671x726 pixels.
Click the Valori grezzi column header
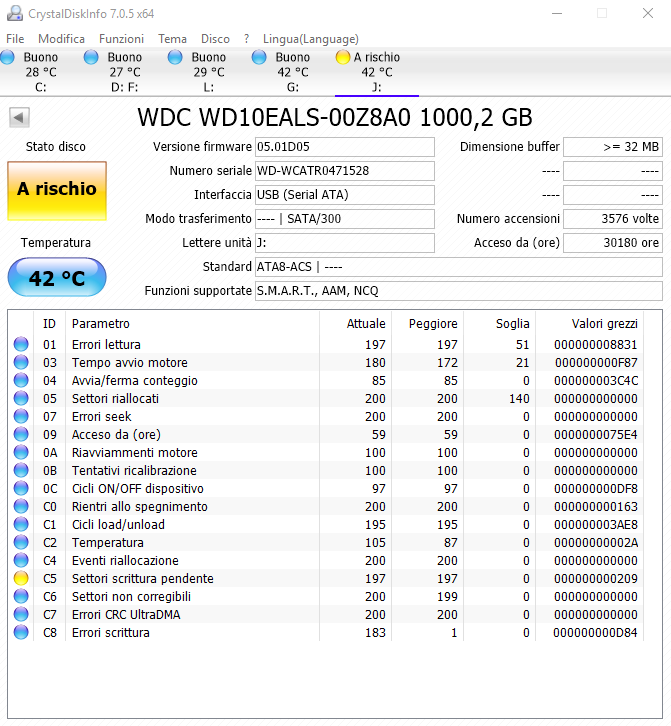point(589,324)
